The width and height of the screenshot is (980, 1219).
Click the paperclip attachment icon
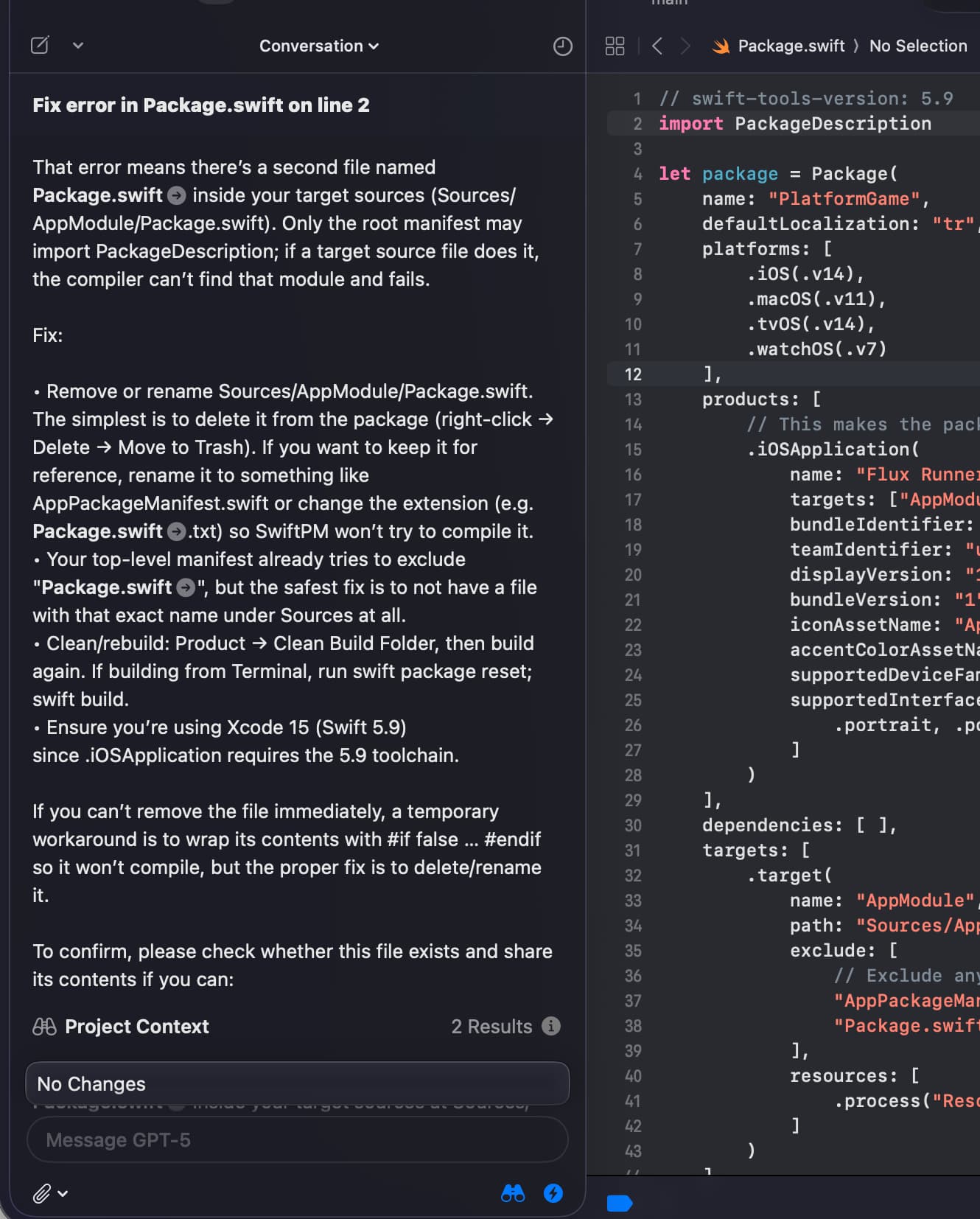[42, 1193]
